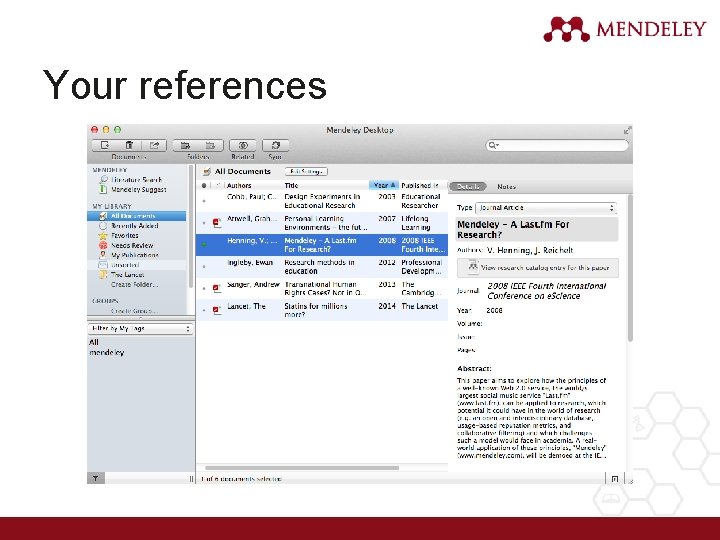This screenshot has height=540, width=720.
Task: Click the title field in the Details panel
Action: pos(537,230)
